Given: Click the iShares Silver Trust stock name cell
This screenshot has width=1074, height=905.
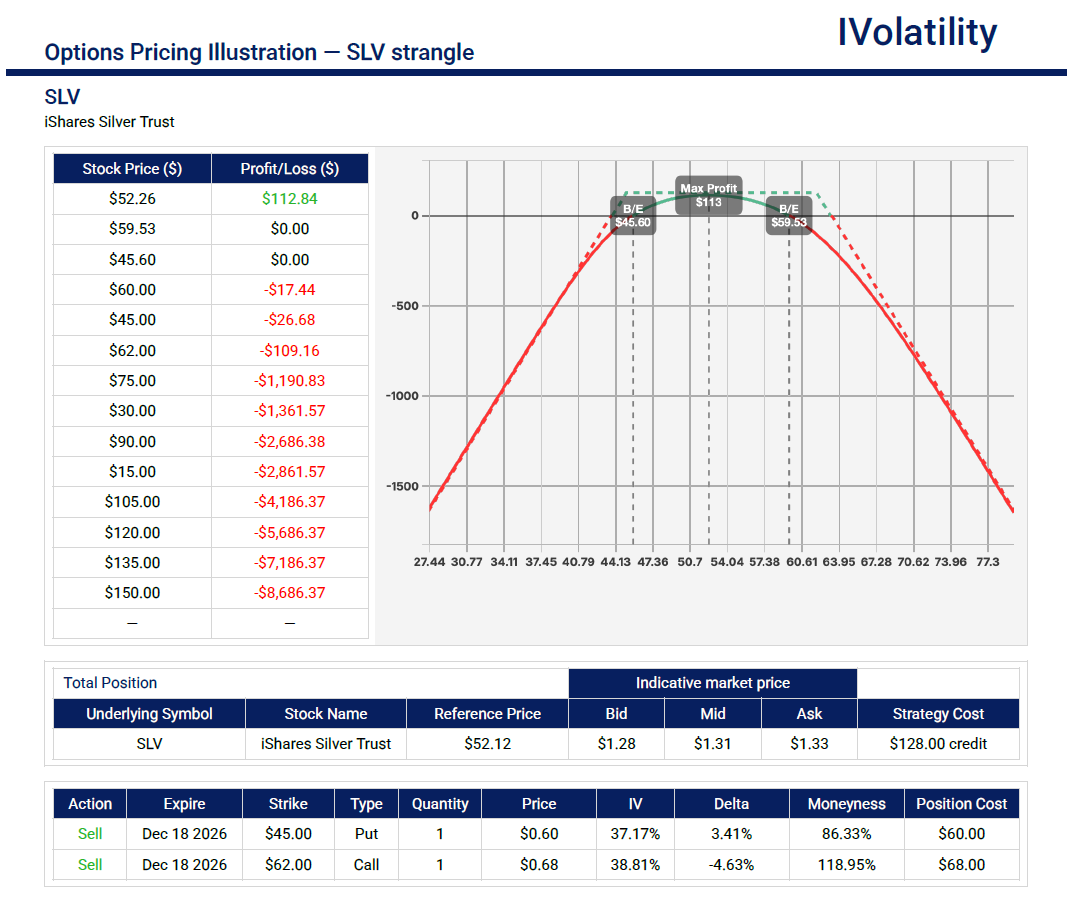Looking at the screenshot, I should pyautogui.click(x=326, y=744).
